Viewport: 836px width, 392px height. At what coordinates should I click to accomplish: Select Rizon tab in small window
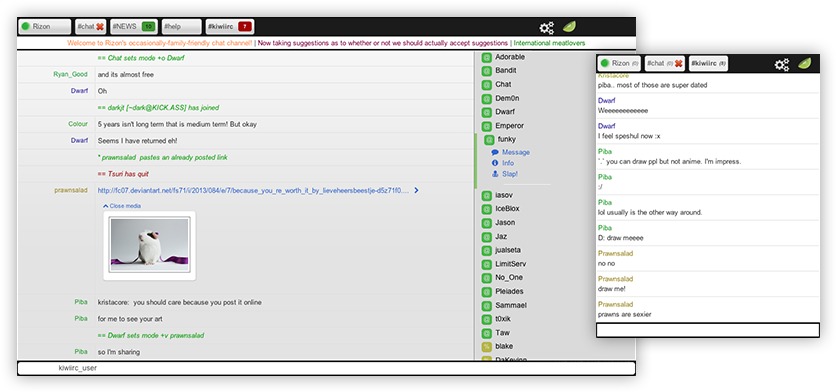(x=619, y=63)
